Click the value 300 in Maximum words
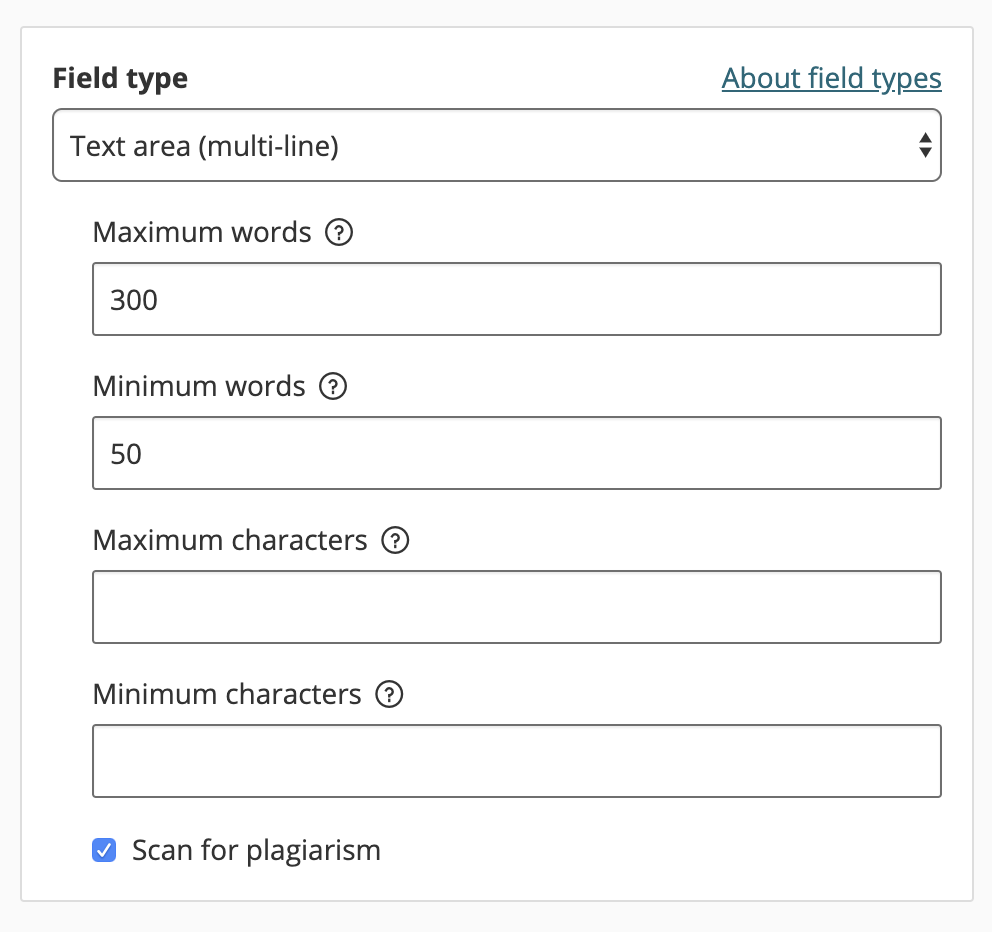The image size is (992, 932). click(x=134, y=300)
